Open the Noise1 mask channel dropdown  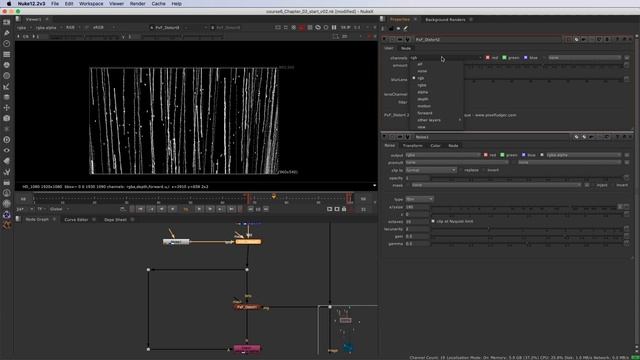pos(496,185)
